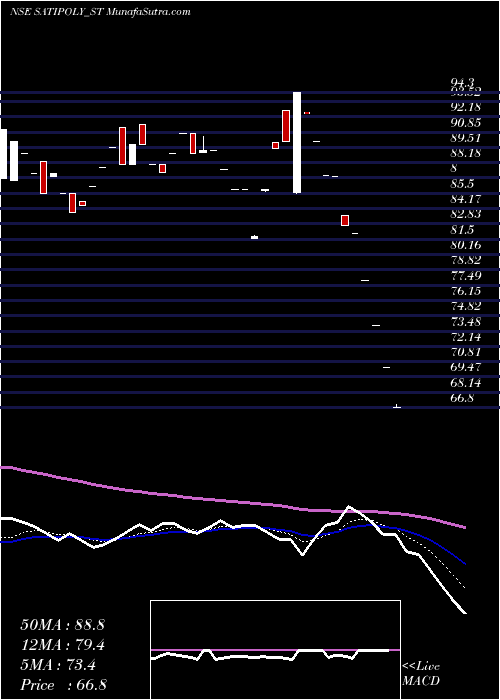Screen dimensions: 500x700
Task: Click the 72.14 price axis label
Action: pos(466,336)
